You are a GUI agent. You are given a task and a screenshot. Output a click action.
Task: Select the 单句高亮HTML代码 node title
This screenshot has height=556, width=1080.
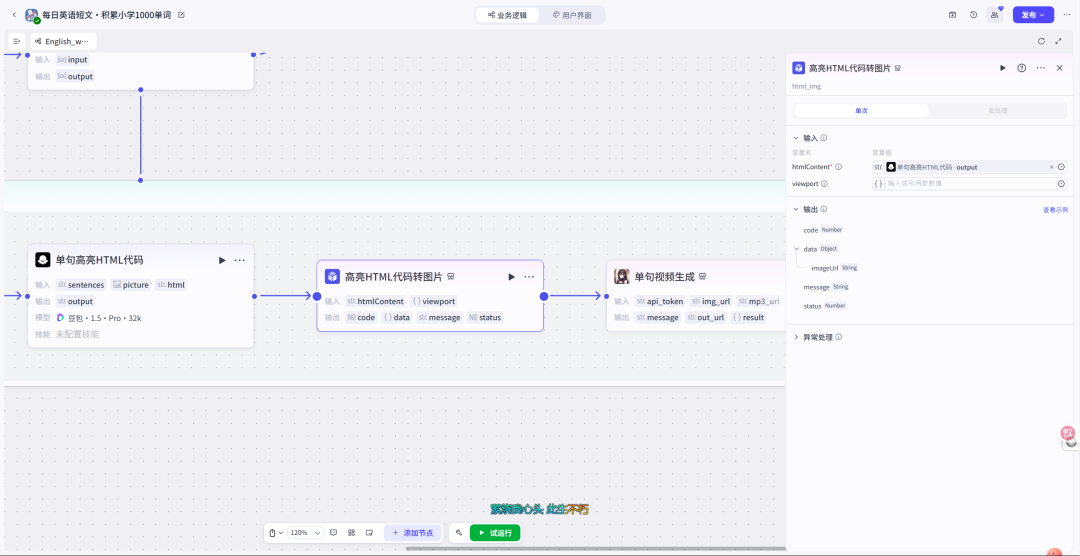pos(99,260)
